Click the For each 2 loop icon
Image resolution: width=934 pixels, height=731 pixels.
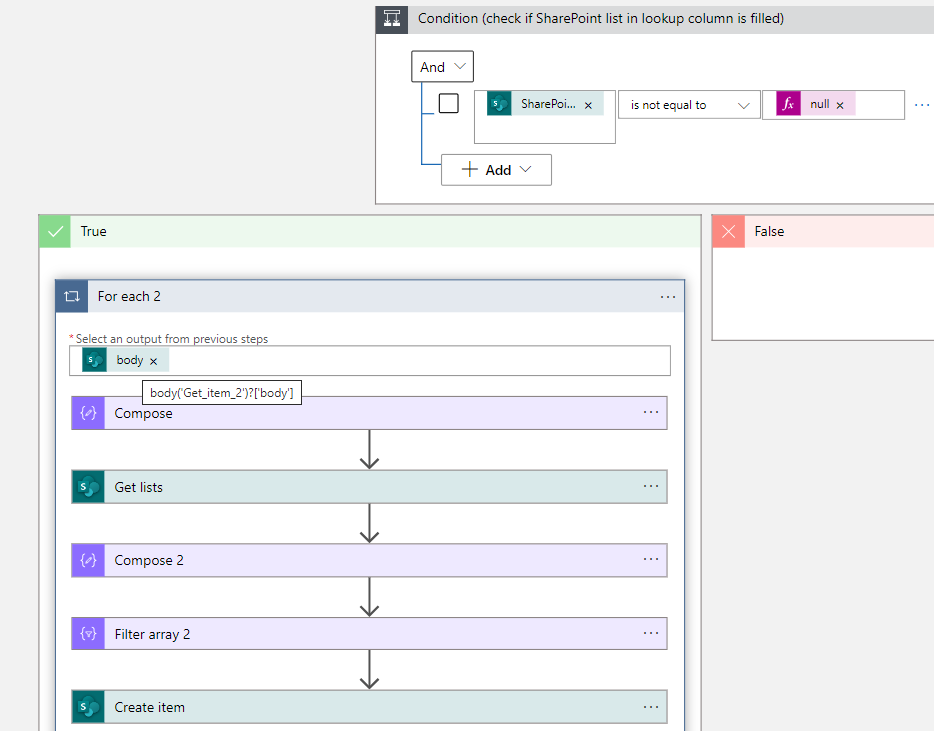coord(72,296)
